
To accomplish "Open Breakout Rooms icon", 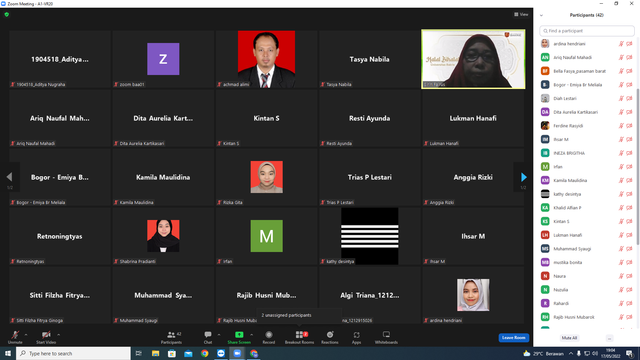I will pyautogui.click(x=299, y=335).
